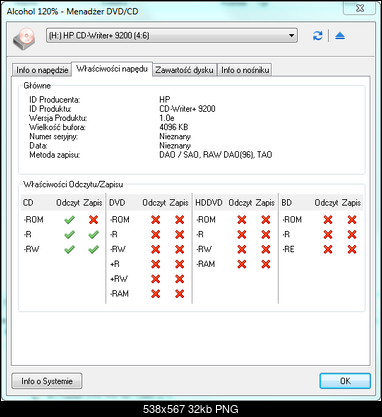Click the CD -RW read checkmark
Screen dimensions: 382x417
69,249
